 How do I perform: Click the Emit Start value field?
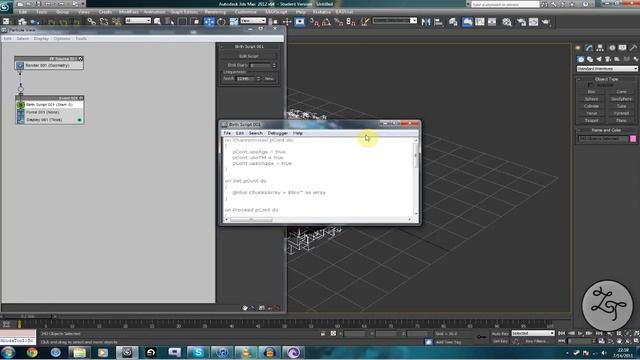(260, 65)
